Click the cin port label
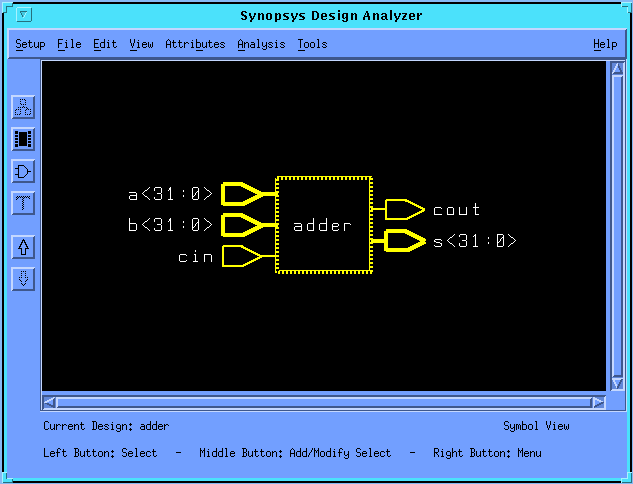The width and height of the screenshot is (633, 484). (x=196, y=256)
